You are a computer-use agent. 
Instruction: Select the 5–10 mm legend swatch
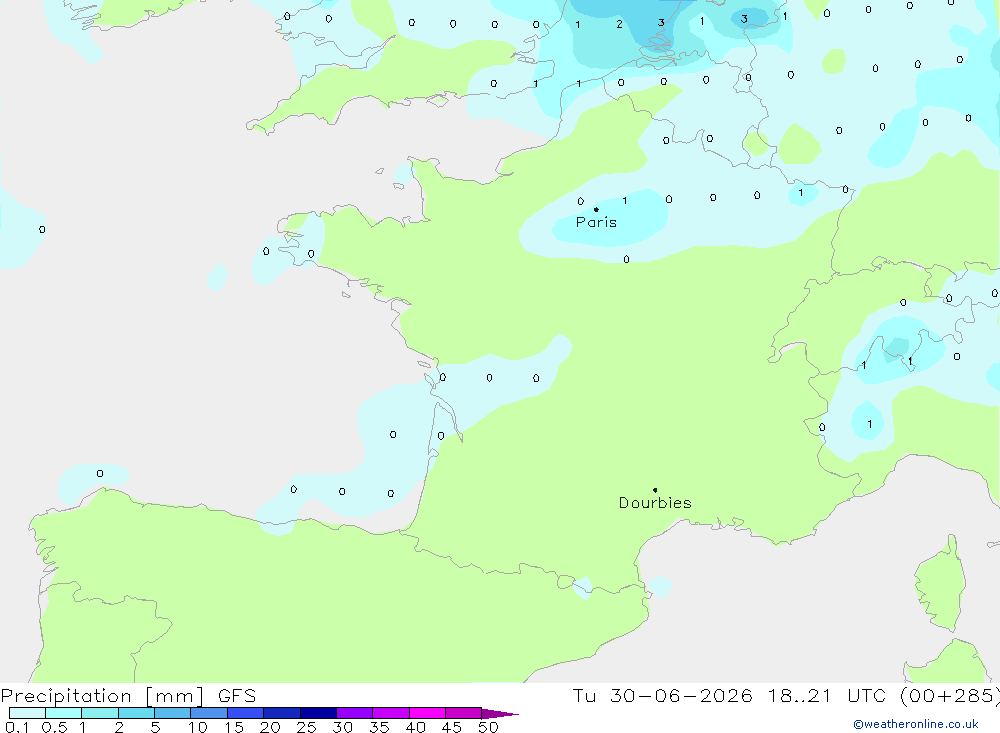pos(173,713)
